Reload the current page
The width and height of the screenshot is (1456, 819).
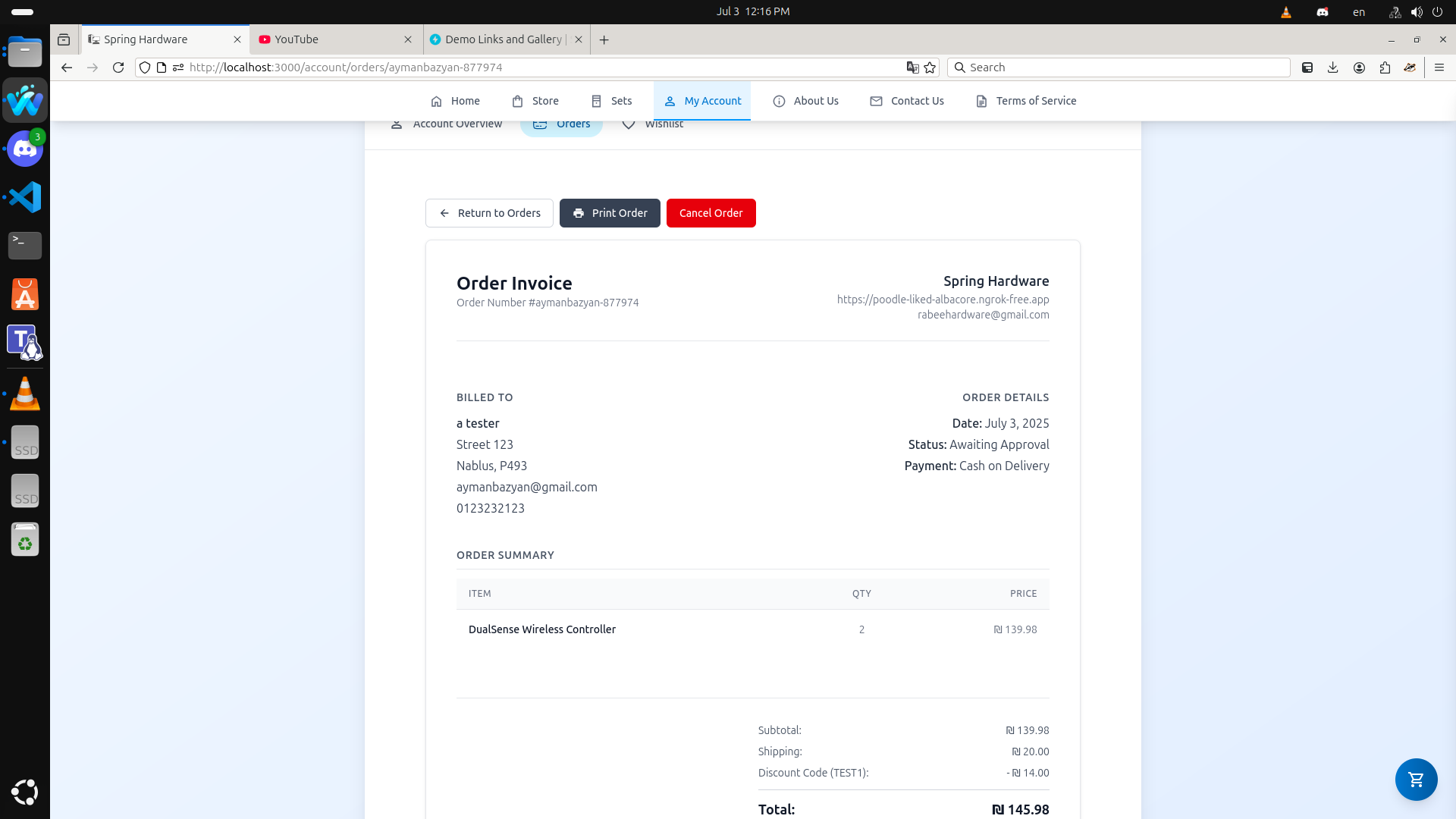pyautogui.click(x=118, y=67)
